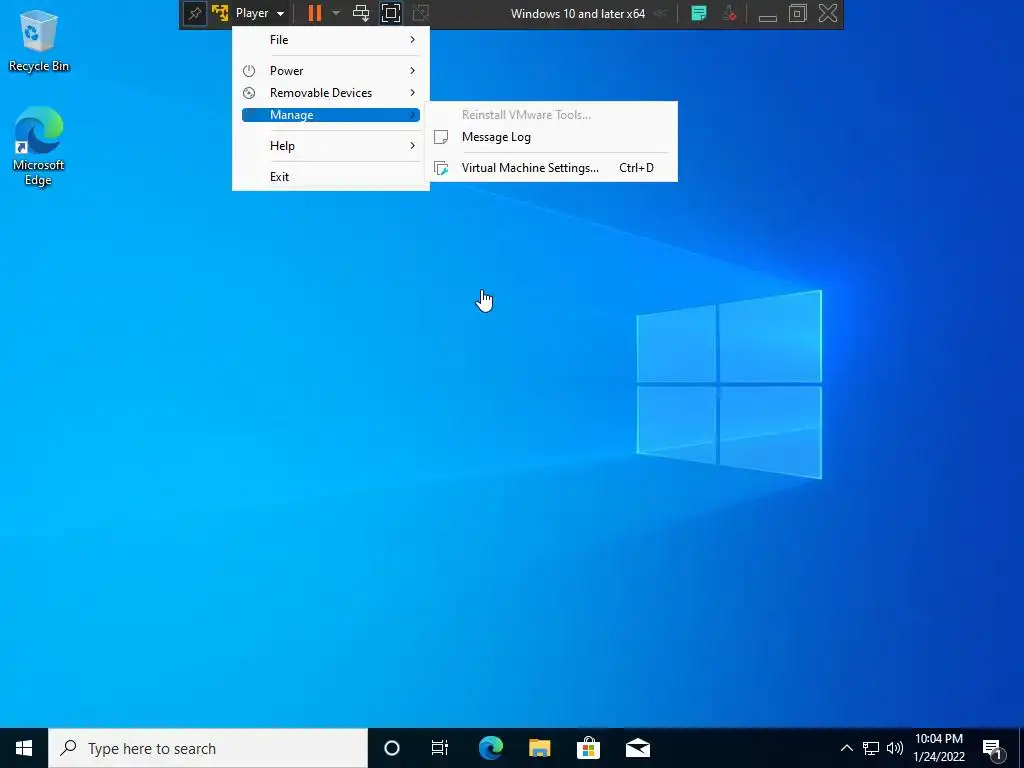Open the Help submenu
This screenshot has width=1024, height=768.
click(x=330, y=146)
